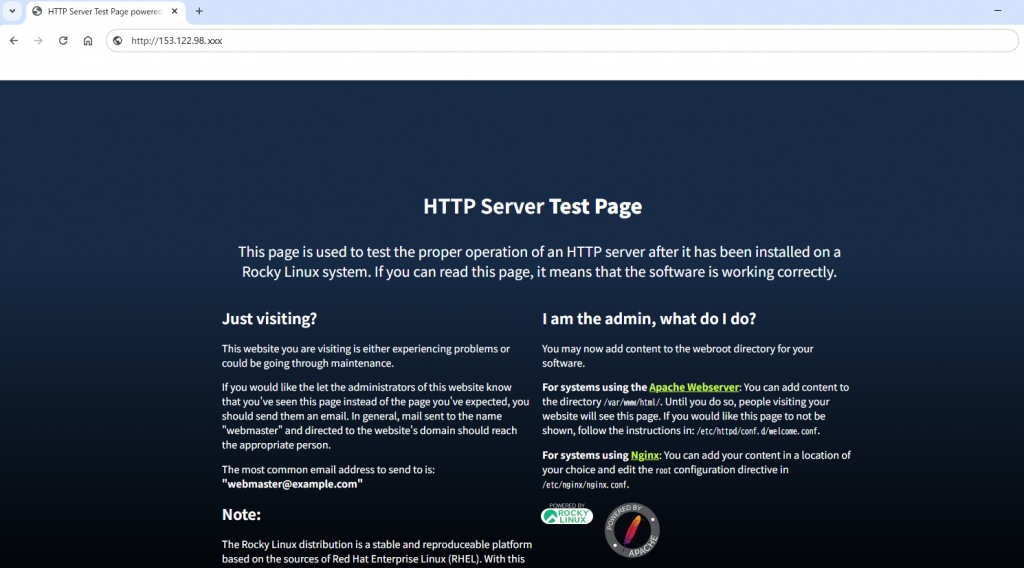This screenshot has width=1024, height=568.
Task: Click the /etc/httpd/conf.d/welcome.conf path text
Action: coord(758,431)
